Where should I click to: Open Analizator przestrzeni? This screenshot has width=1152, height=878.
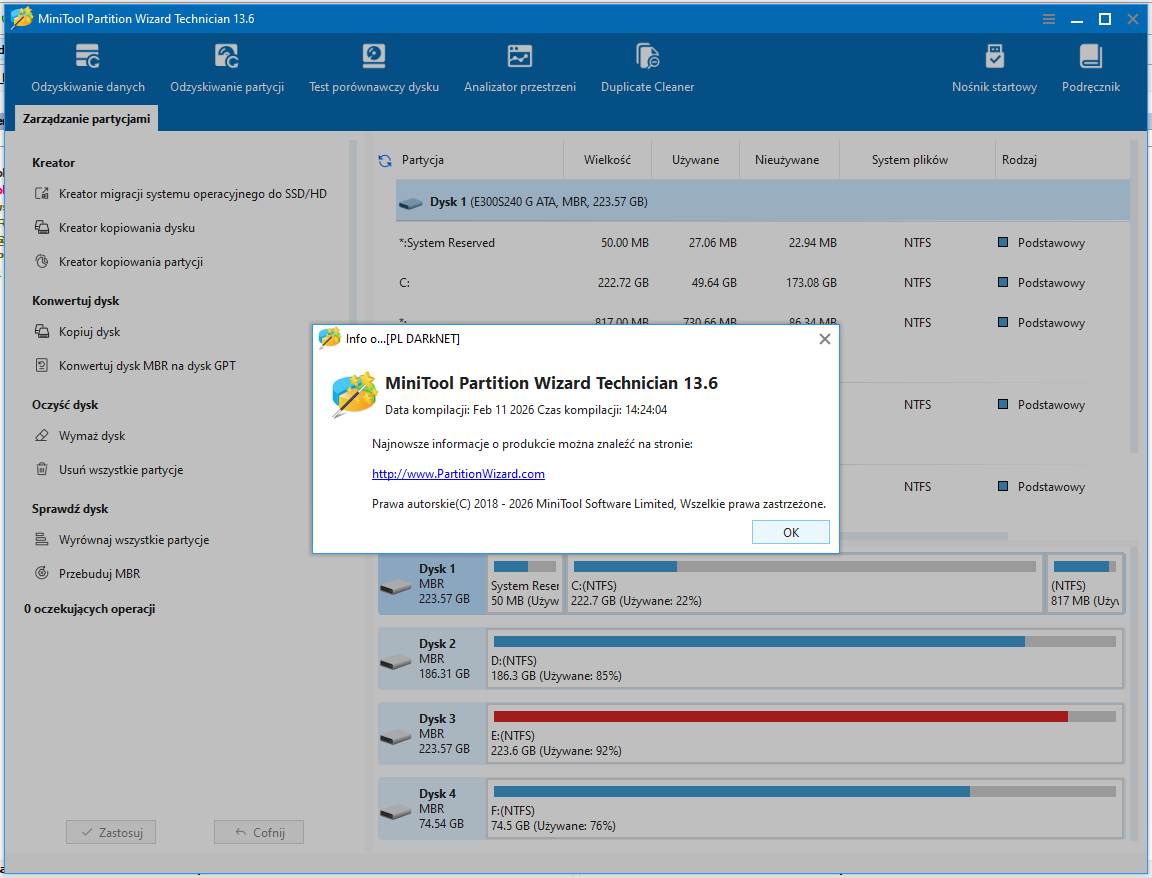pos(519,68)
